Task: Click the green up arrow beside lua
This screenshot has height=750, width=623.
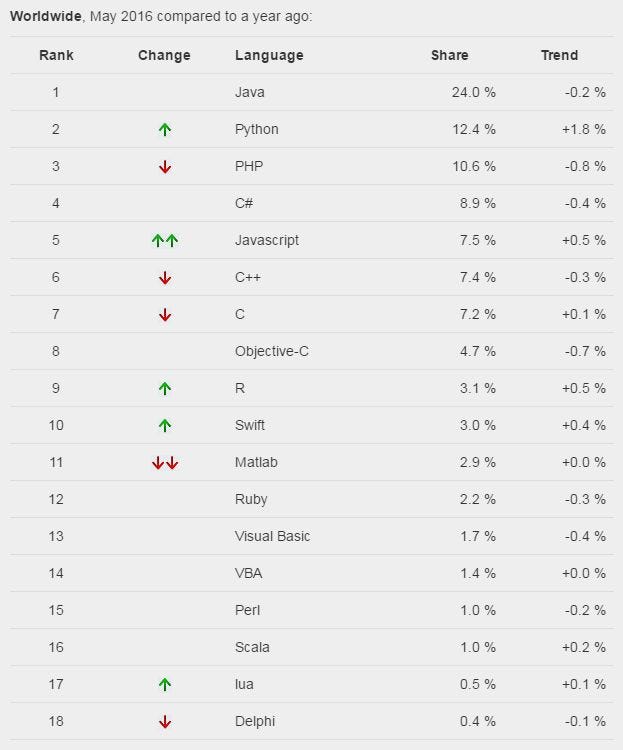Action: [x=165, y=684]
